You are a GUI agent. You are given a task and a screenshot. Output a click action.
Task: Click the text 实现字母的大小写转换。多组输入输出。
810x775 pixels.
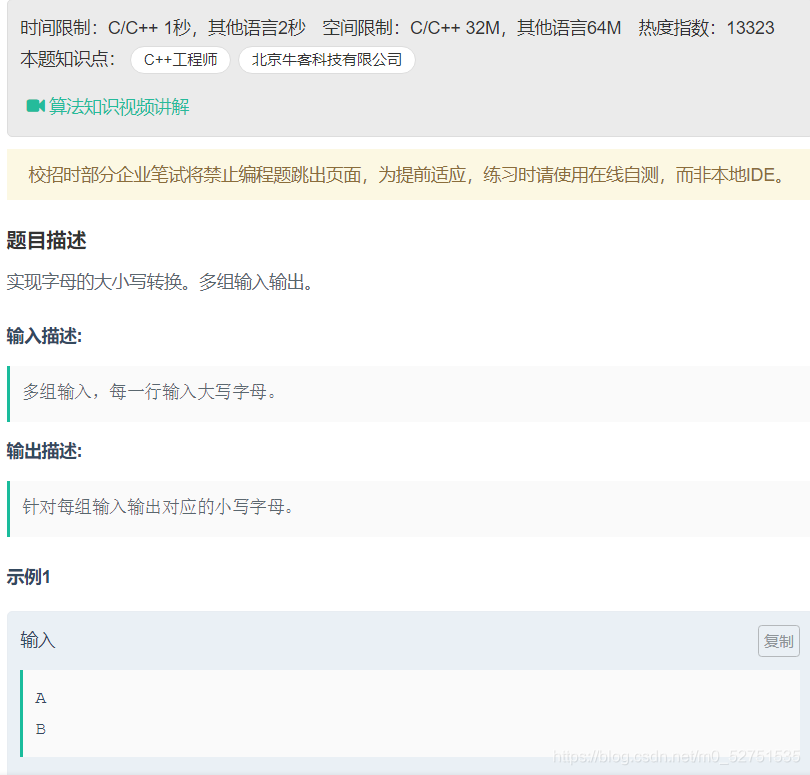tap(160, 282)
